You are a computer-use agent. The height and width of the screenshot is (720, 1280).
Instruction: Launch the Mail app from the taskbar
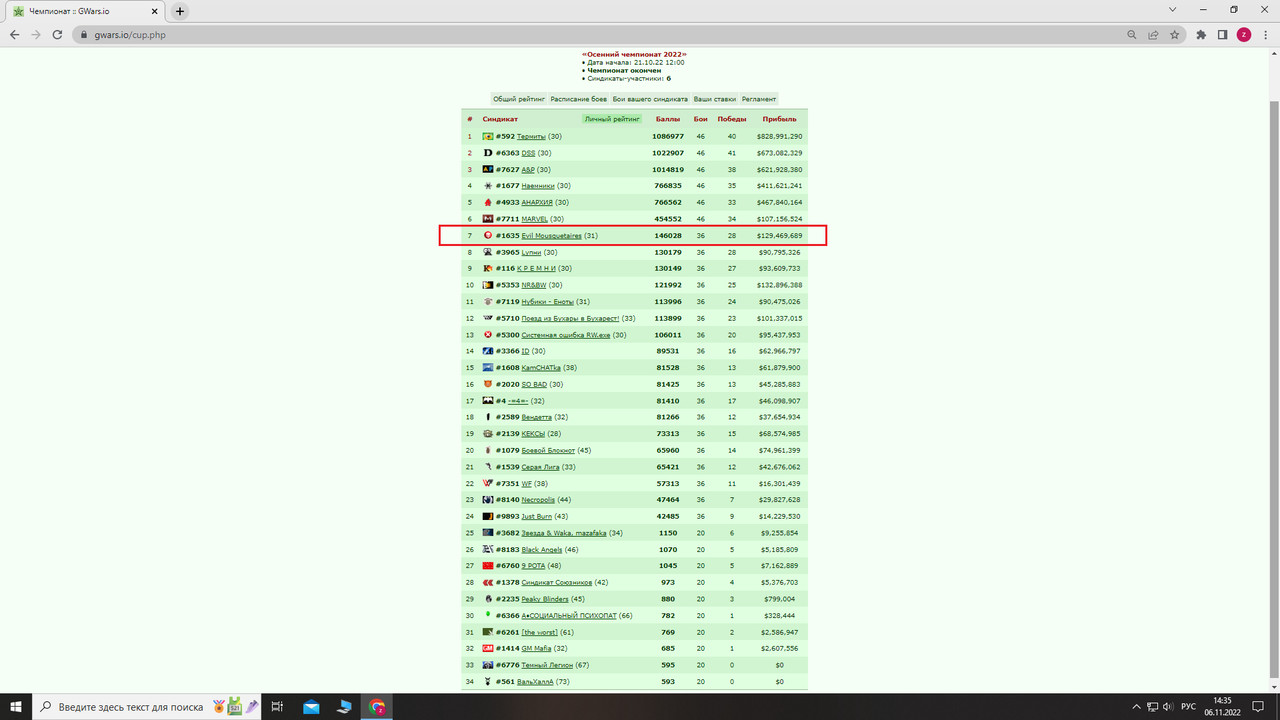[311, 707]
